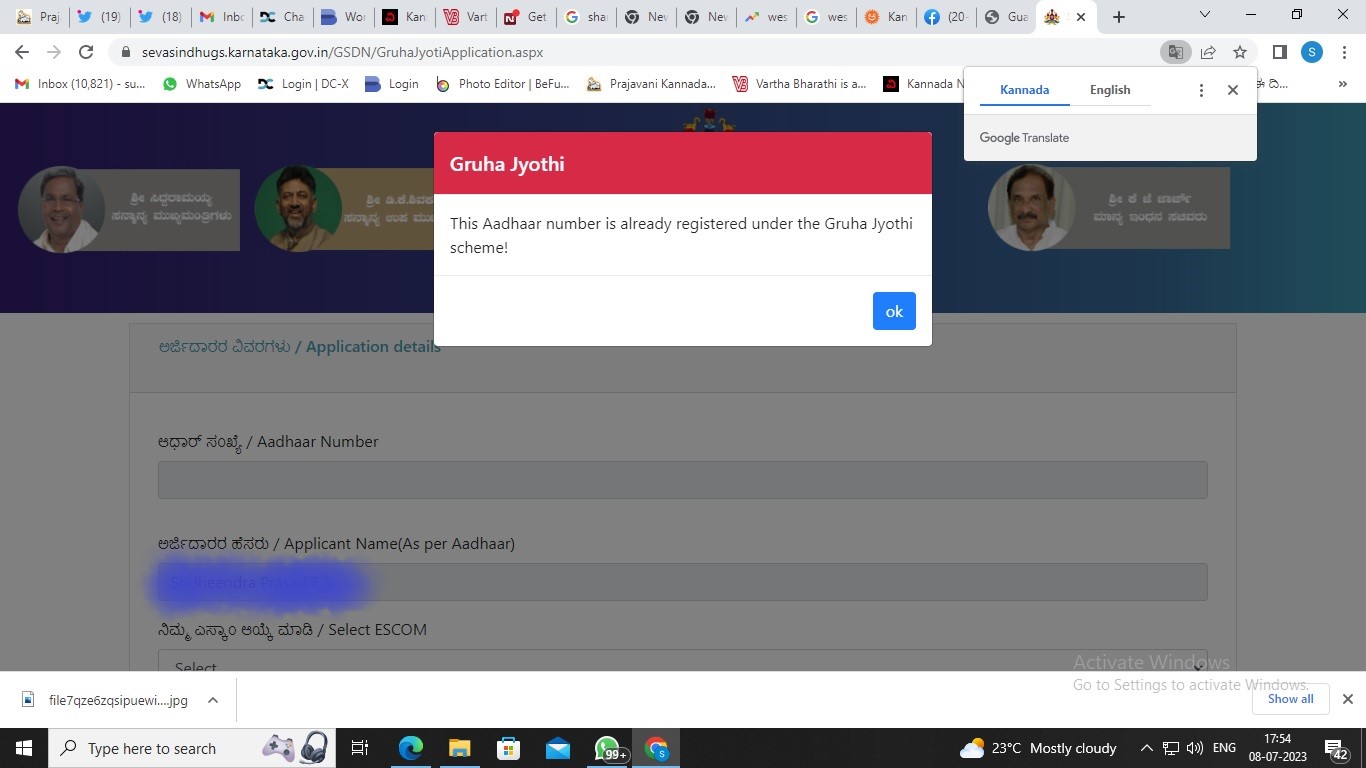Open Chrome three-dot menu

point(1344,52)
